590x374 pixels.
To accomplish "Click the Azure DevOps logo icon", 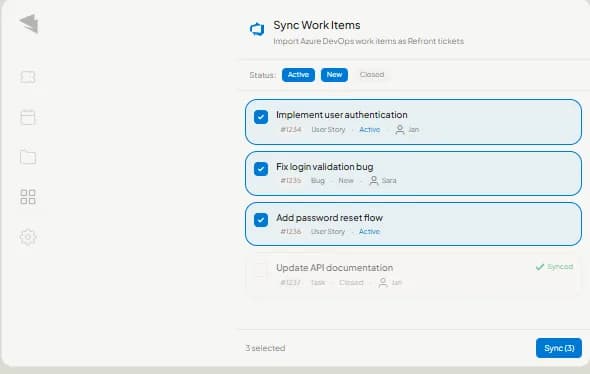I will (x=257, y=29).
